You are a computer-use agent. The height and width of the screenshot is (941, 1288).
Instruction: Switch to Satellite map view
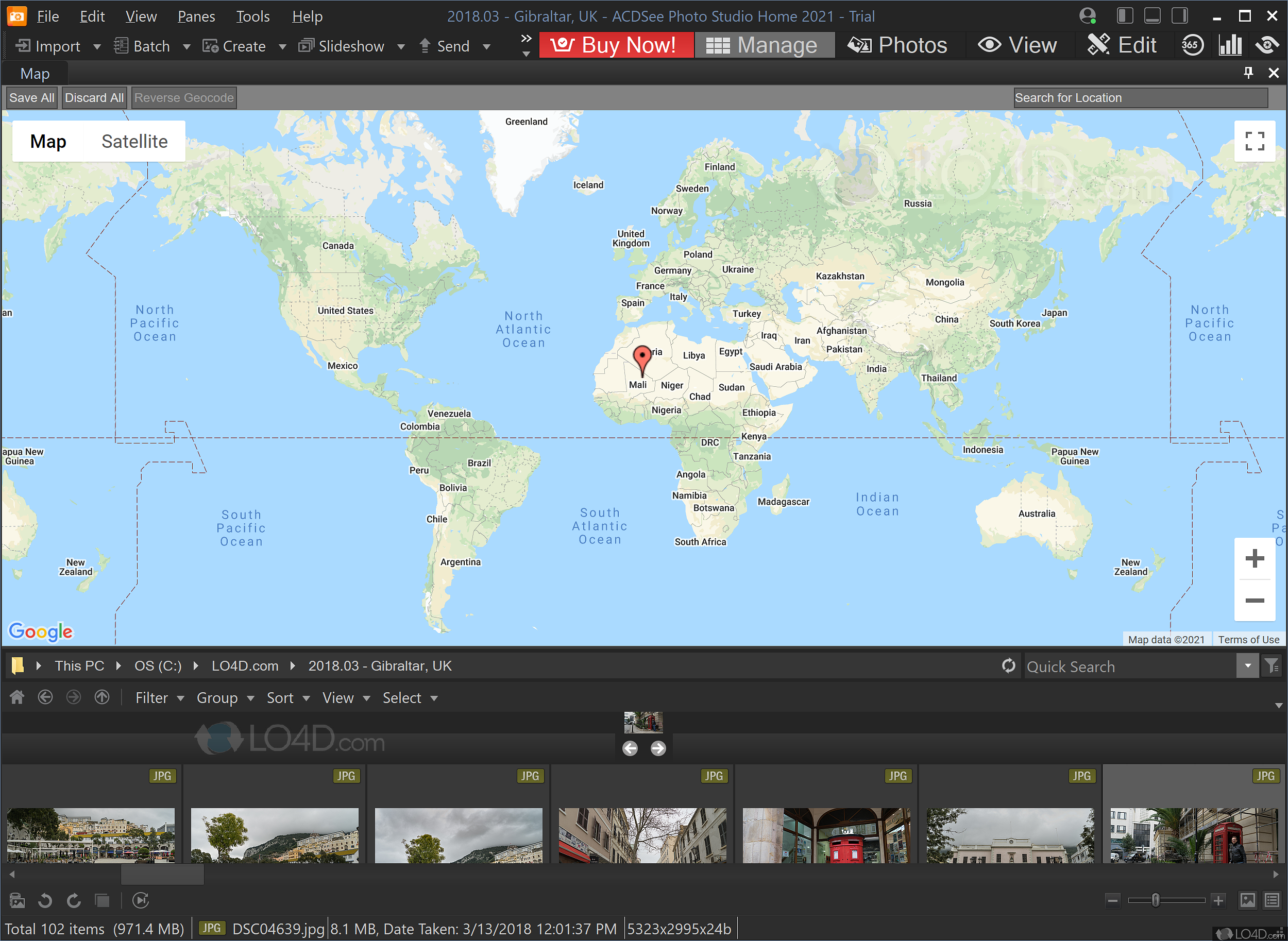(133, 141)
